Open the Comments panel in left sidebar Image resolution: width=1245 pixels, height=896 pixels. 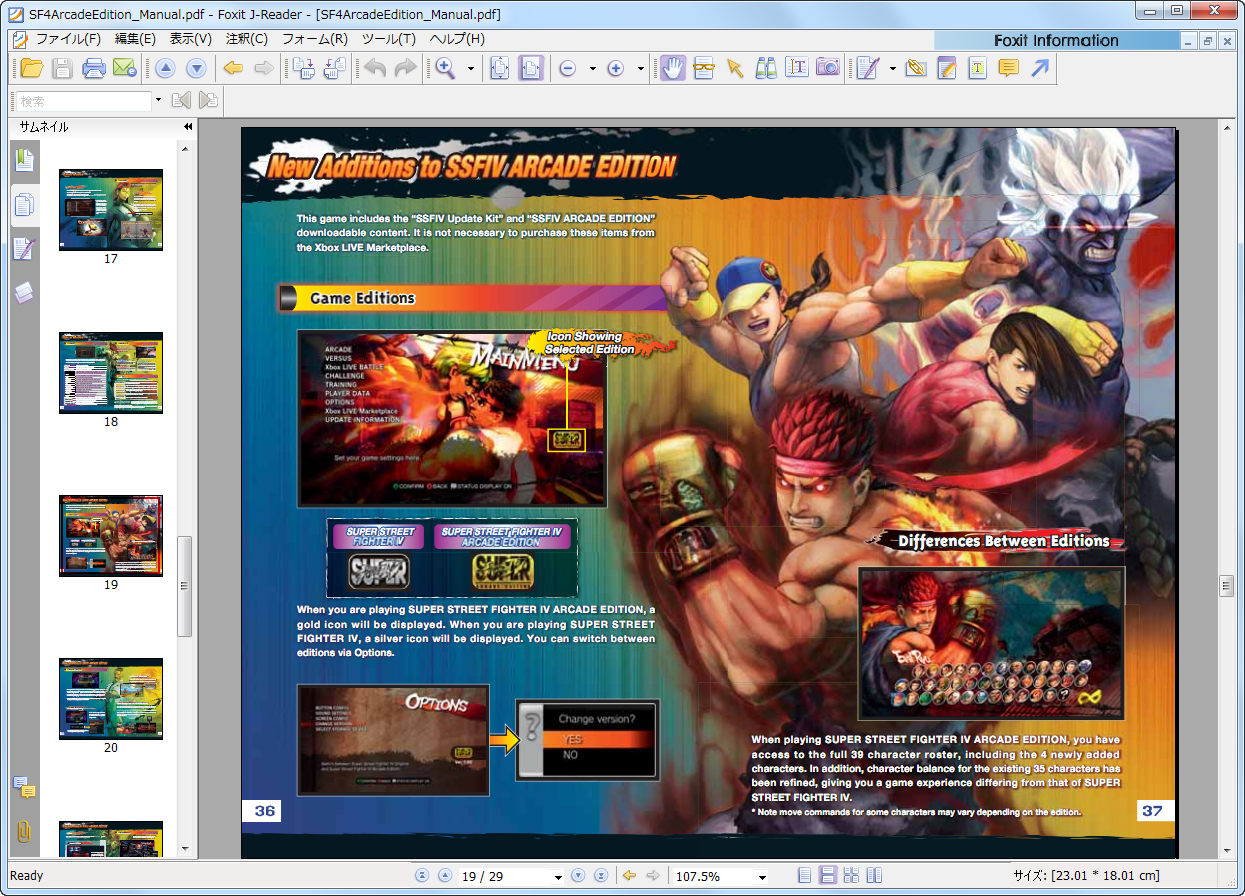24,787
